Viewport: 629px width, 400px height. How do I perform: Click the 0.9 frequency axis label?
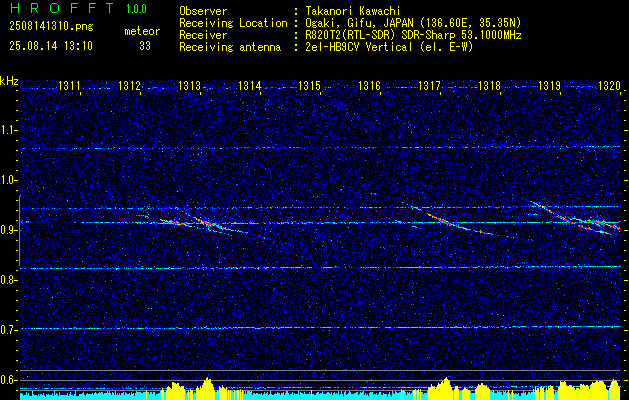coord(9,230)
